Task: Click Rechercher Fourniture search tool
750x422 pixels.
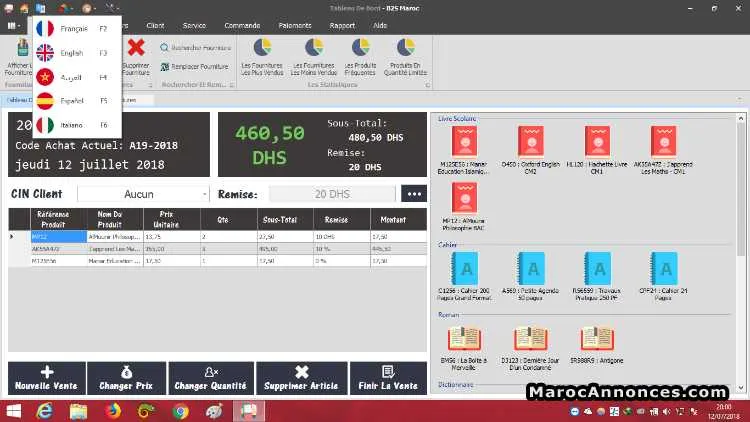Action: point(196,48)
